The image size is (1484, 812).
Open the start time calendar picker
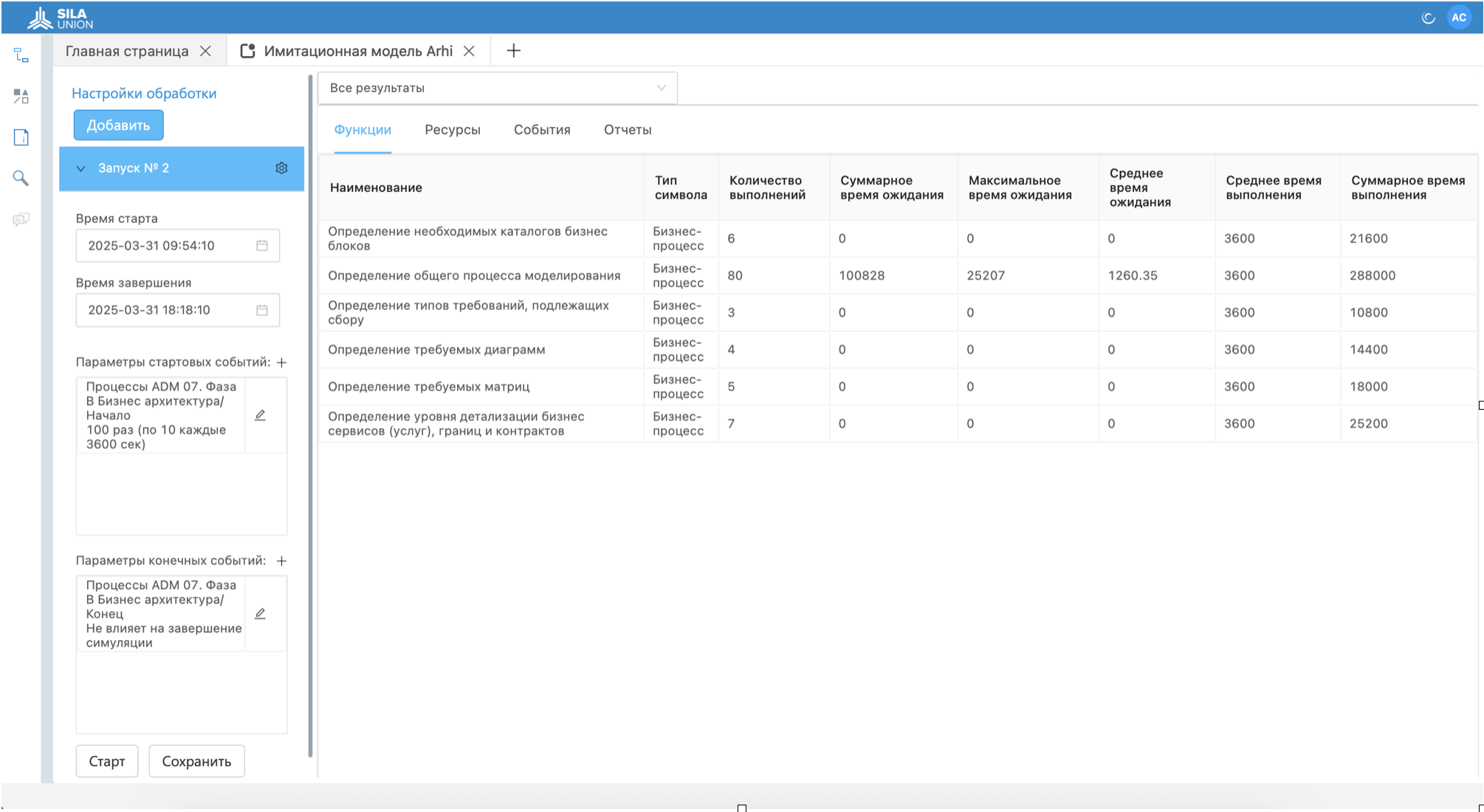coord(261,246)
